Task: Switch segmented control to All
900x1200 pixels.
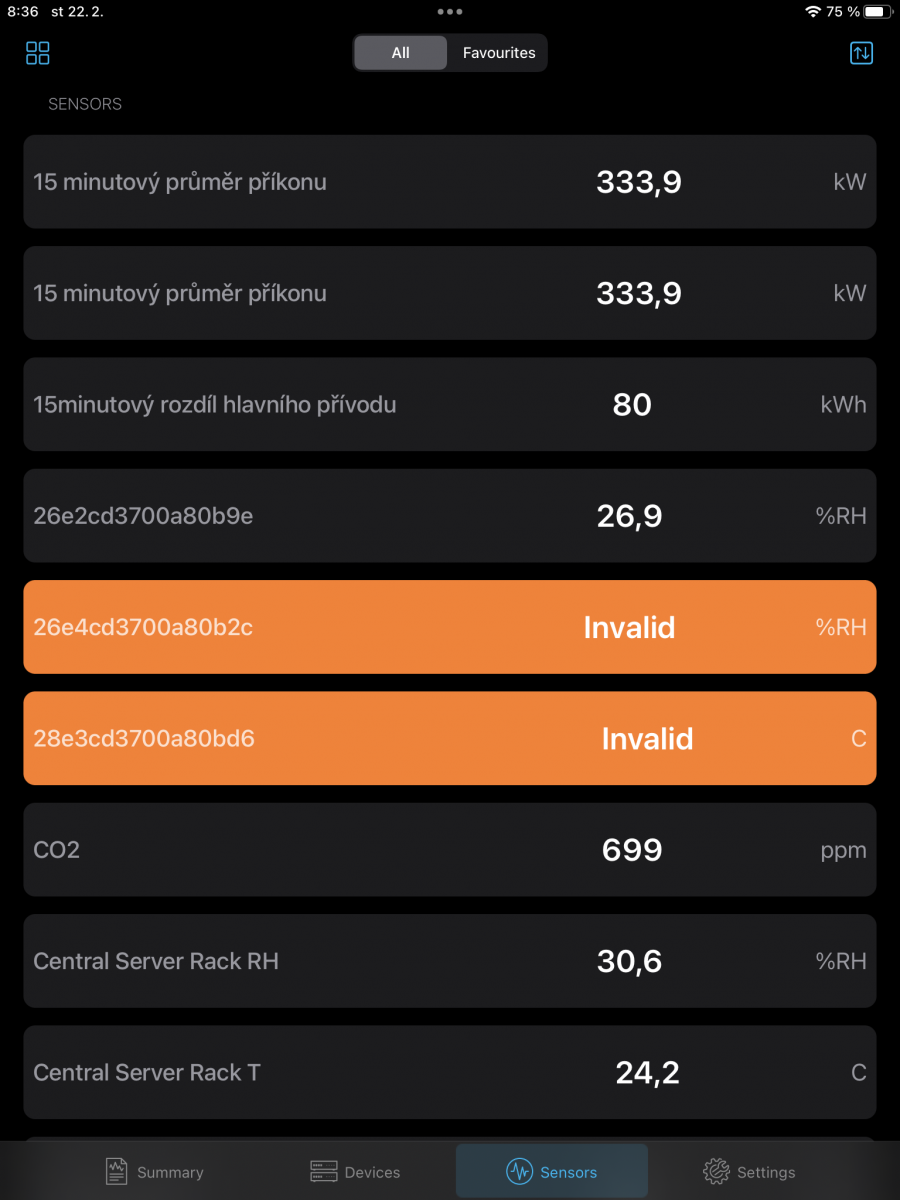Action: [401, 53]
